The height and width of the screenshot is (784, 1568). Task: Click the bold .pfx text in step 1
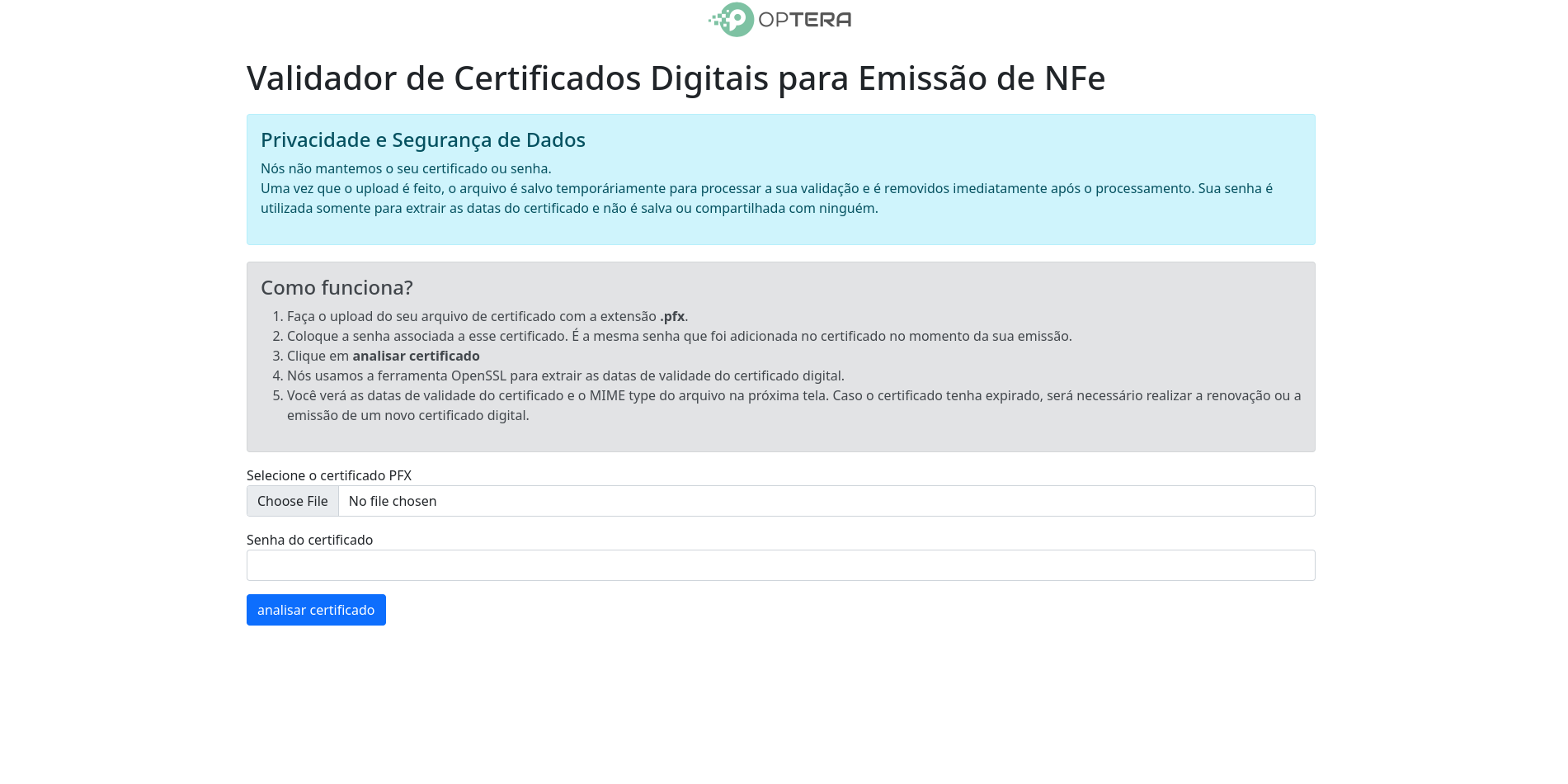pos(672,316)
